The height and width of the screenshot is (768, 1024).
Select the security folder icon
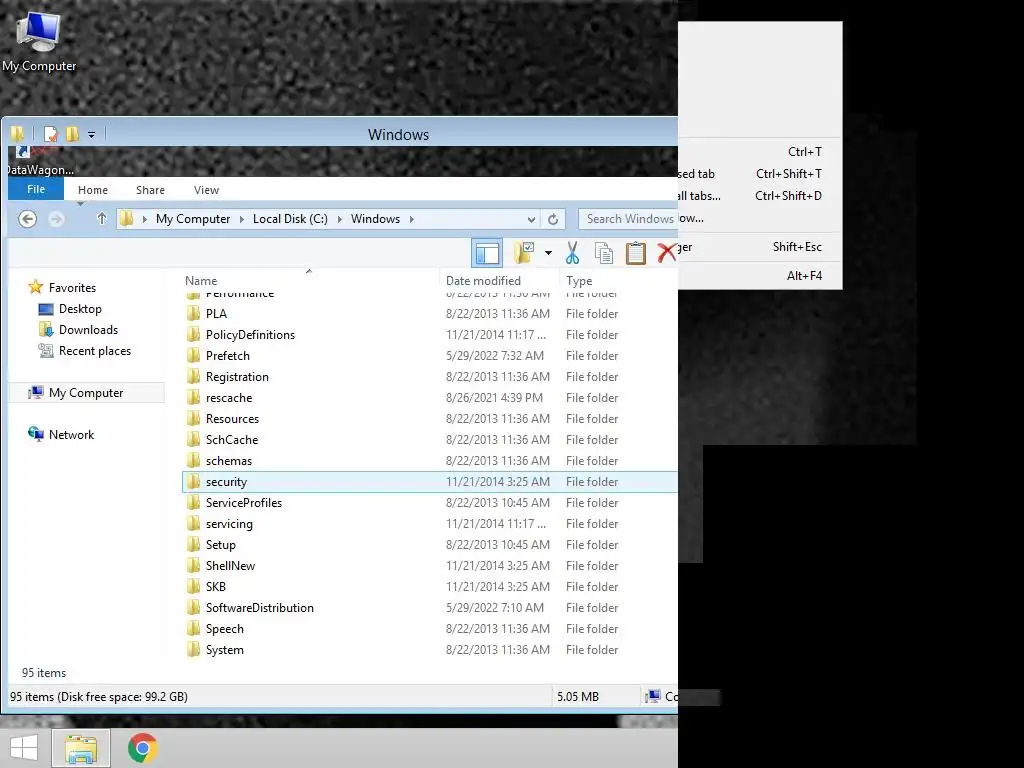click(x=193, y=482)
